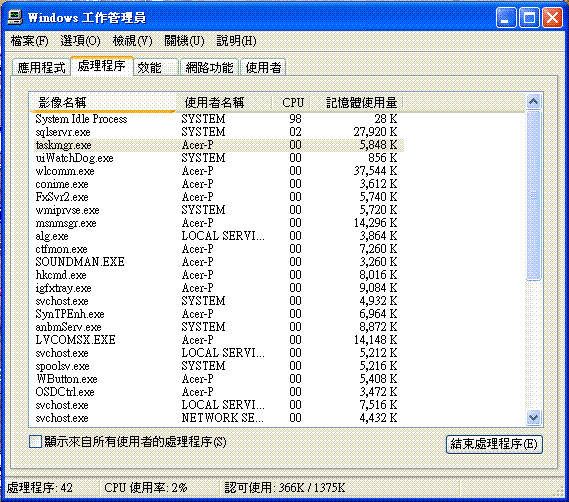Screen dimensions: 569x502
Task: Click the scroll down arrow of process list
Action: [x=533, y=418]
